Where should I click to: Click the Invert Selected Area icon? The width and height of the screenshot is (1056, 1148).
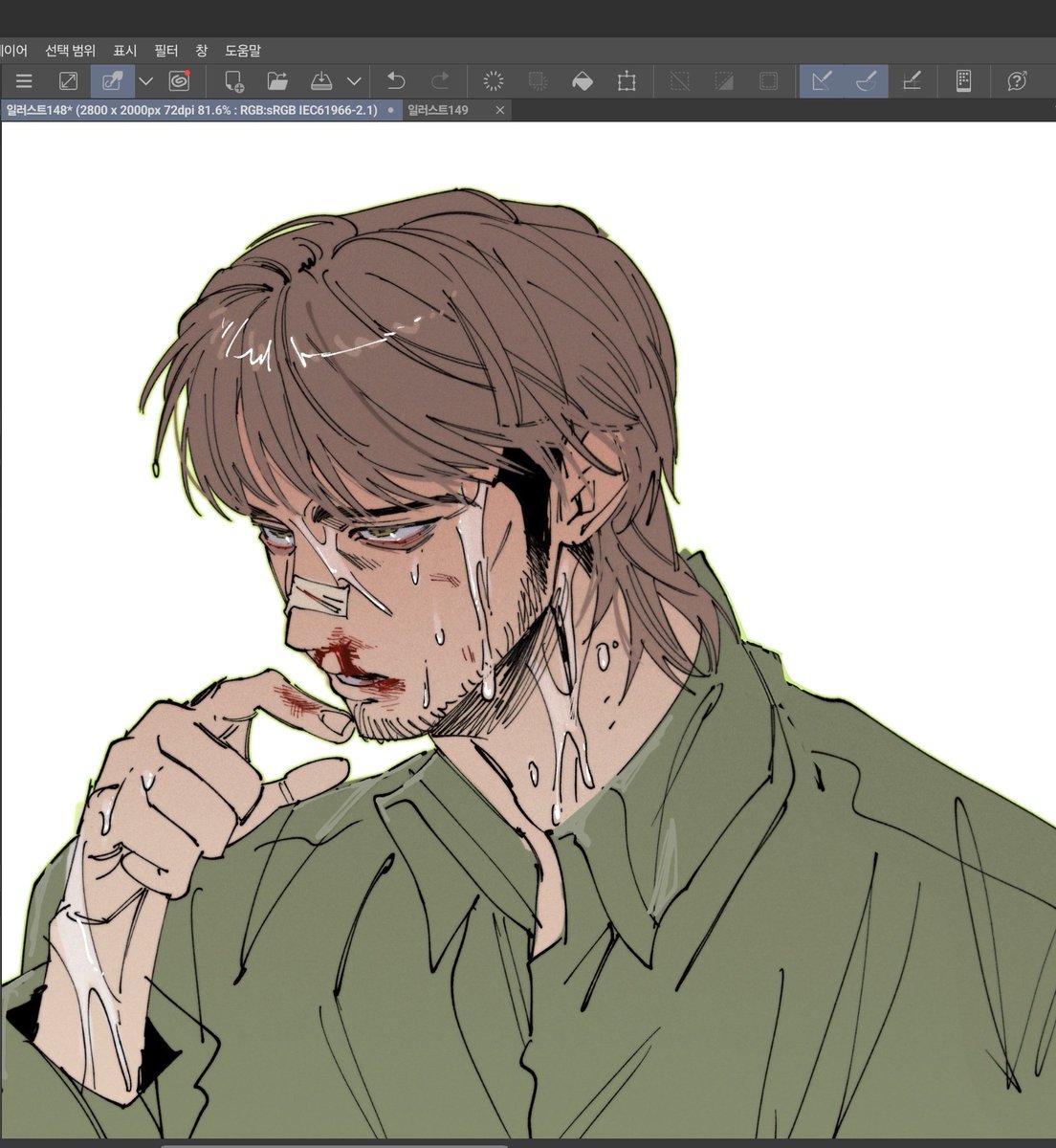pos(724,81)
